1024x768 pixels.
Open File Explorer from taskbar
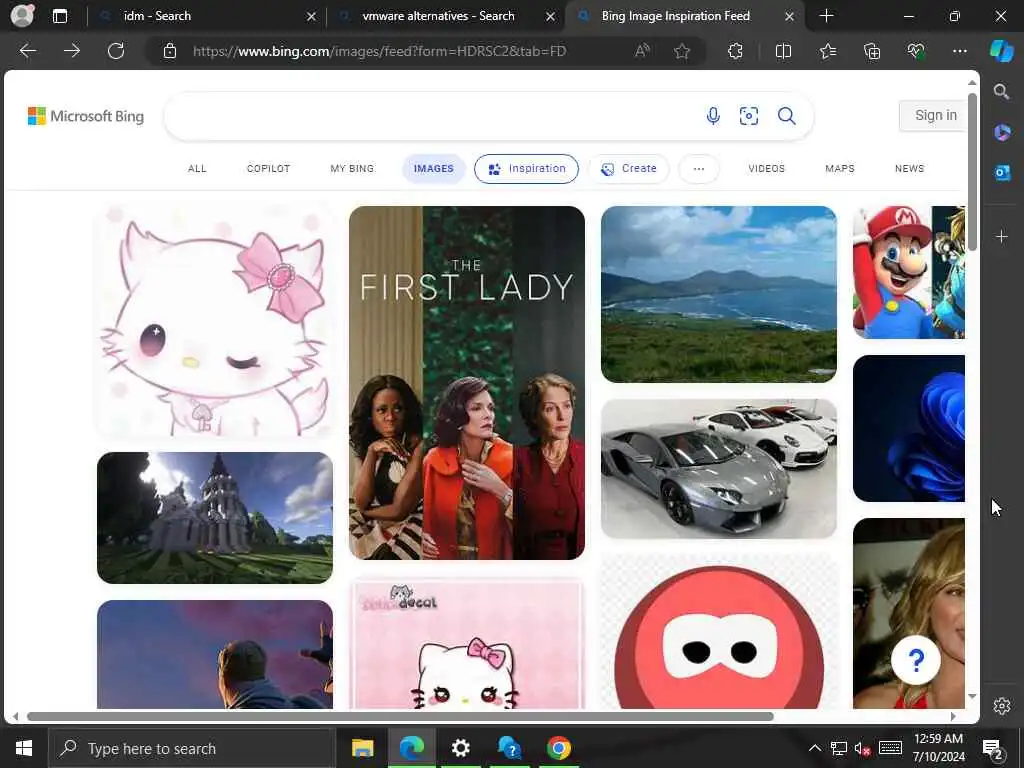click(x=362, y=748)
